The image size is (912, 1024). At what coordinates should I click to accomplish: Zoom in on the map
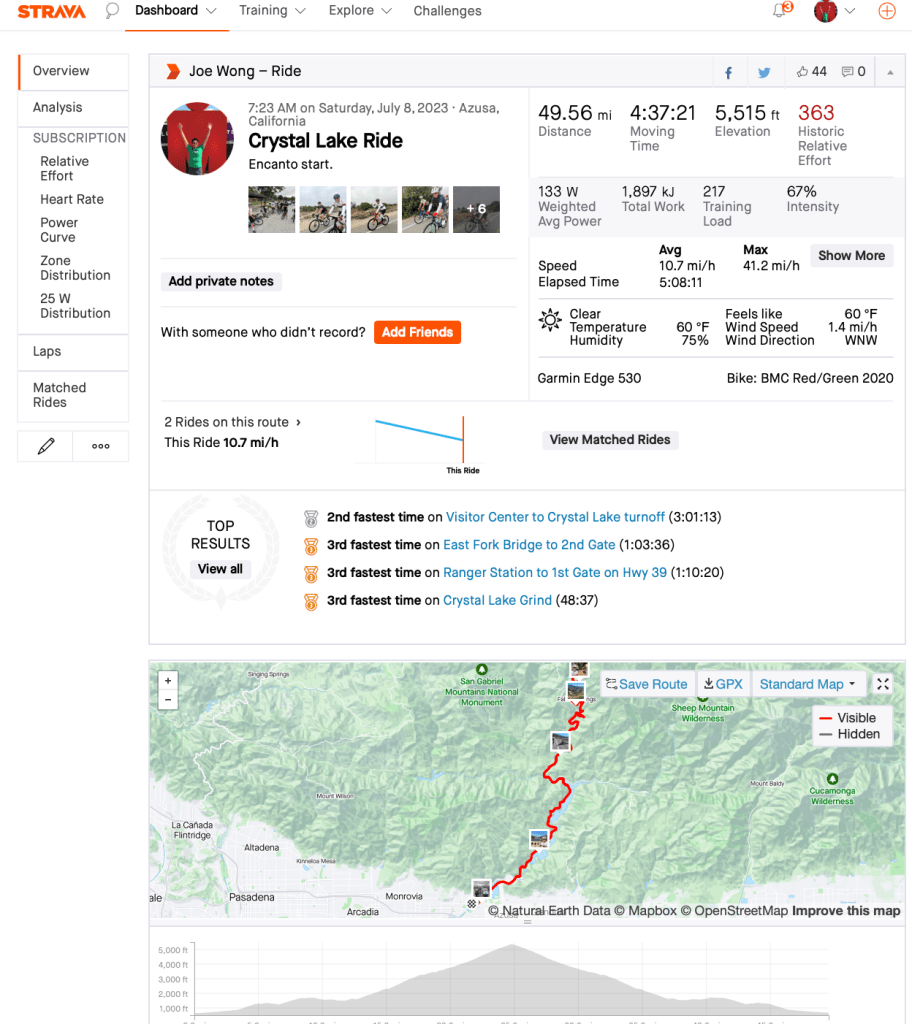(168, 680)
